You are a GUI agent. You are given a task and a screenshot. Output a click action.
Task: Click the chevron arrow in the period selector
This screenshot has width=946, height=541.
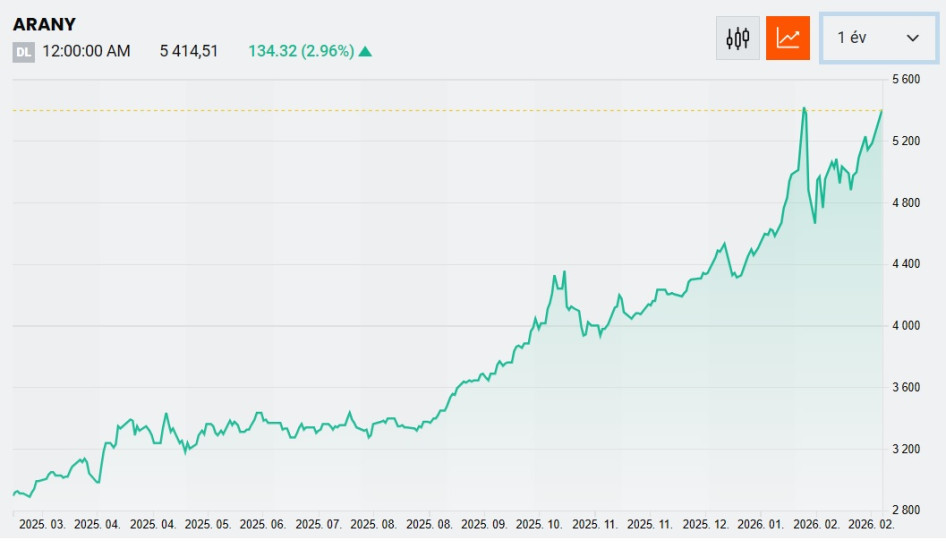pyautogui.click(x=912, y=38)
